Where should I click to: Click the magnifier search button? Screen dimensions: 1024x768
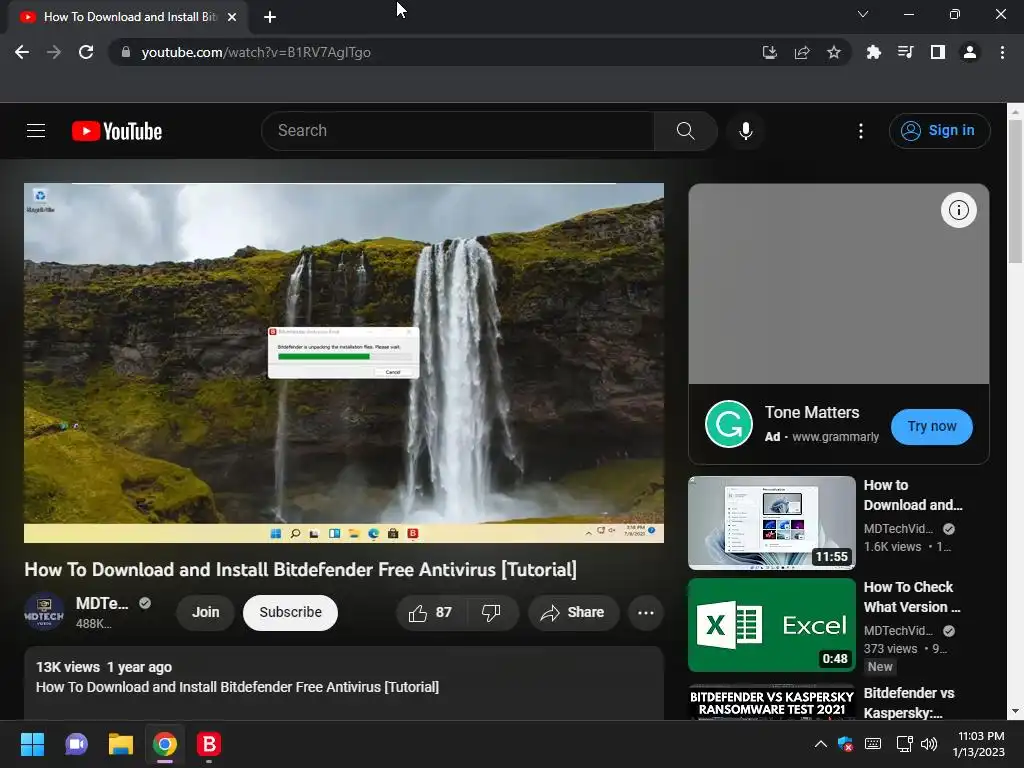point(685,131)
